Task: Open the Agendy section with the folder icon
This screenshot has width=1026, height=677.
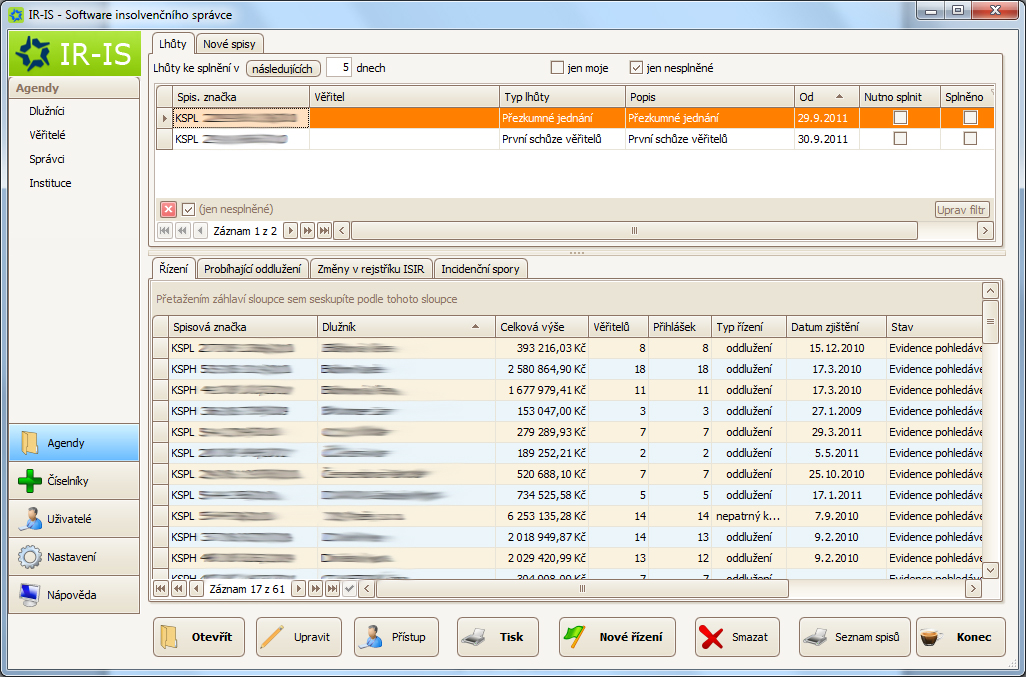Action: coord(74,443)
